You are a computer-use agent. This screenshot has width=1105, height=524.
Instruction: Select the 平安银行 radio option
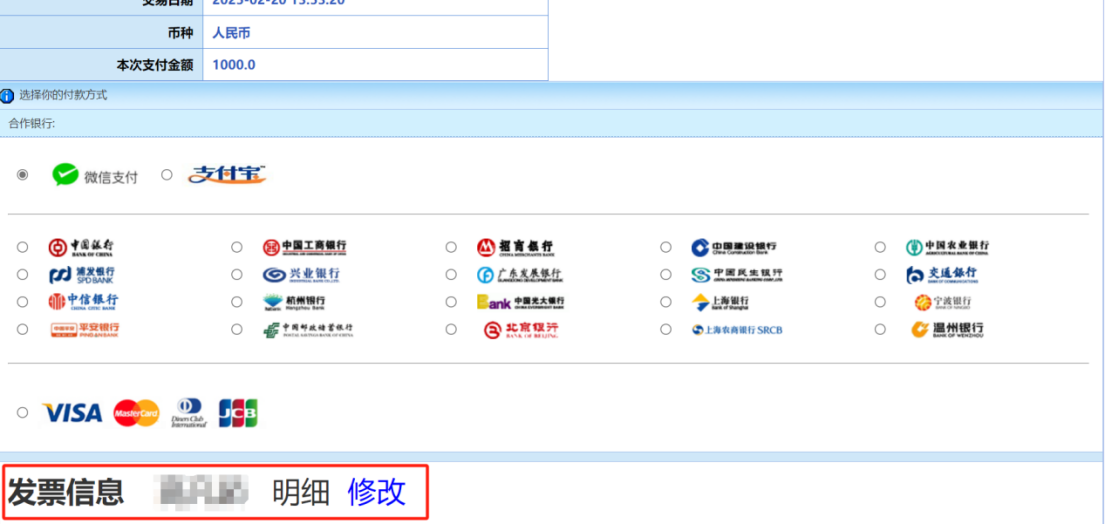pyautogui.click(x=23, y=329)
